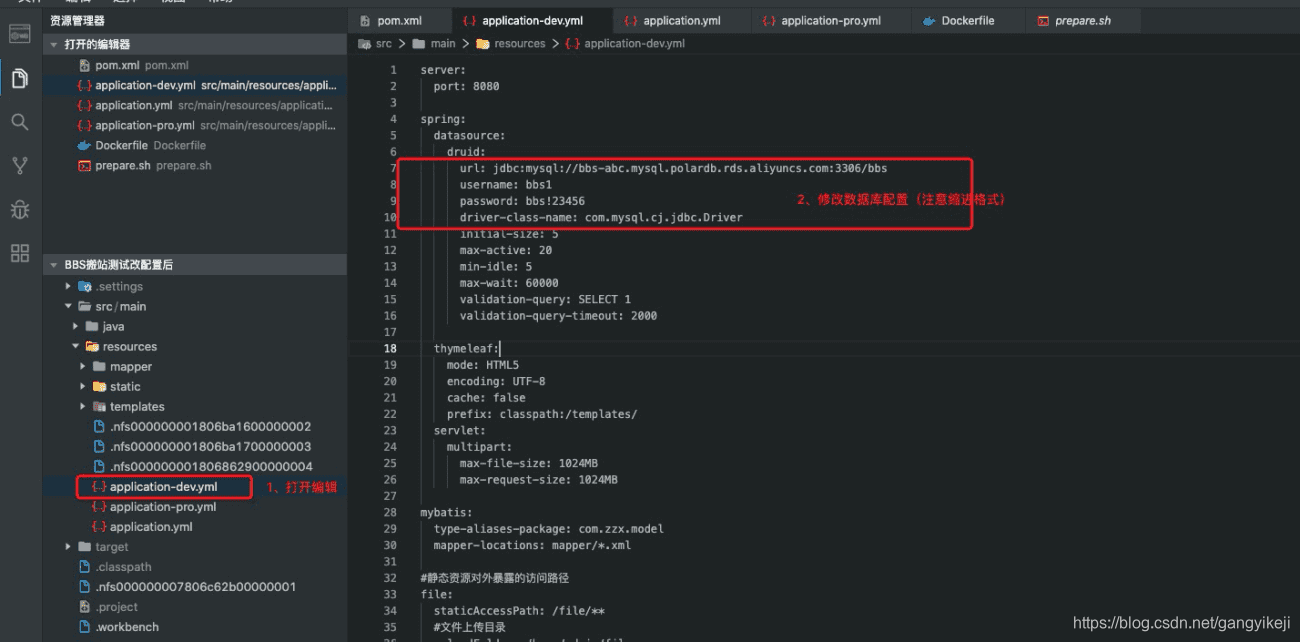Viewport: 1300px width, 642px height.
Task: Click the src breadcrumb segment
Action: pyautogui.click(x=383, y=44)
